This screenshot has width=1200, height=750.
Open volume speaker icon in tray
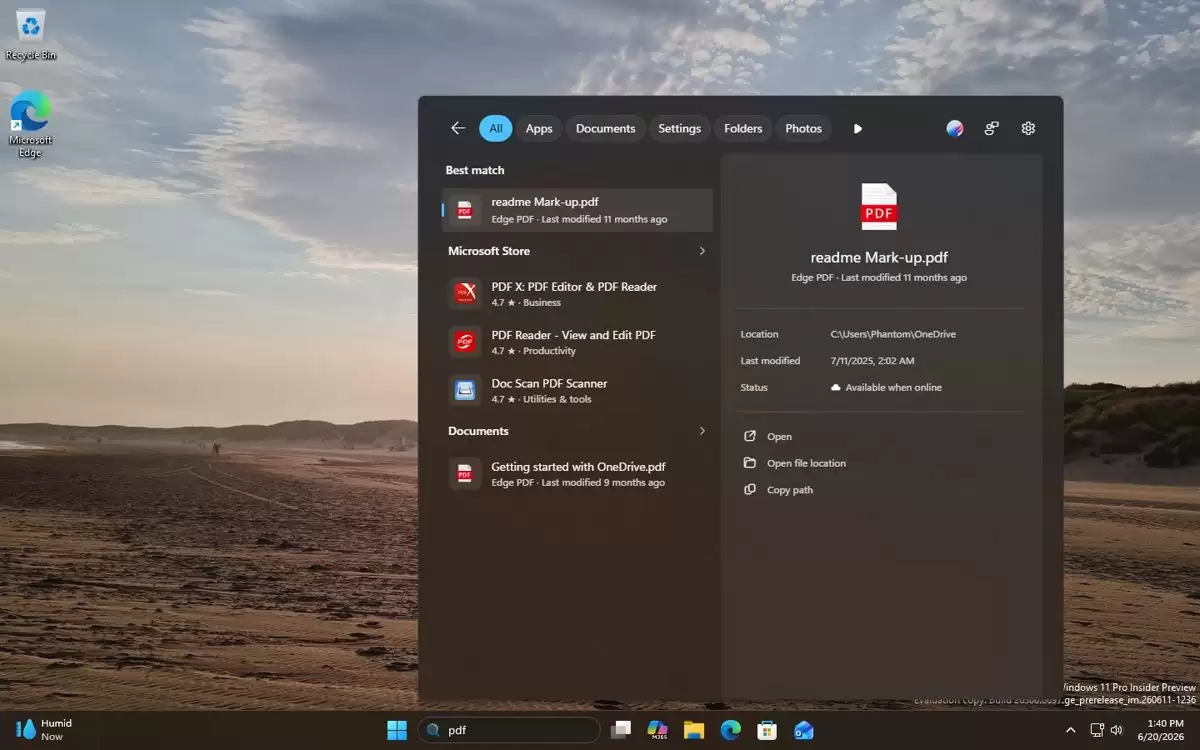(1116, 730)
